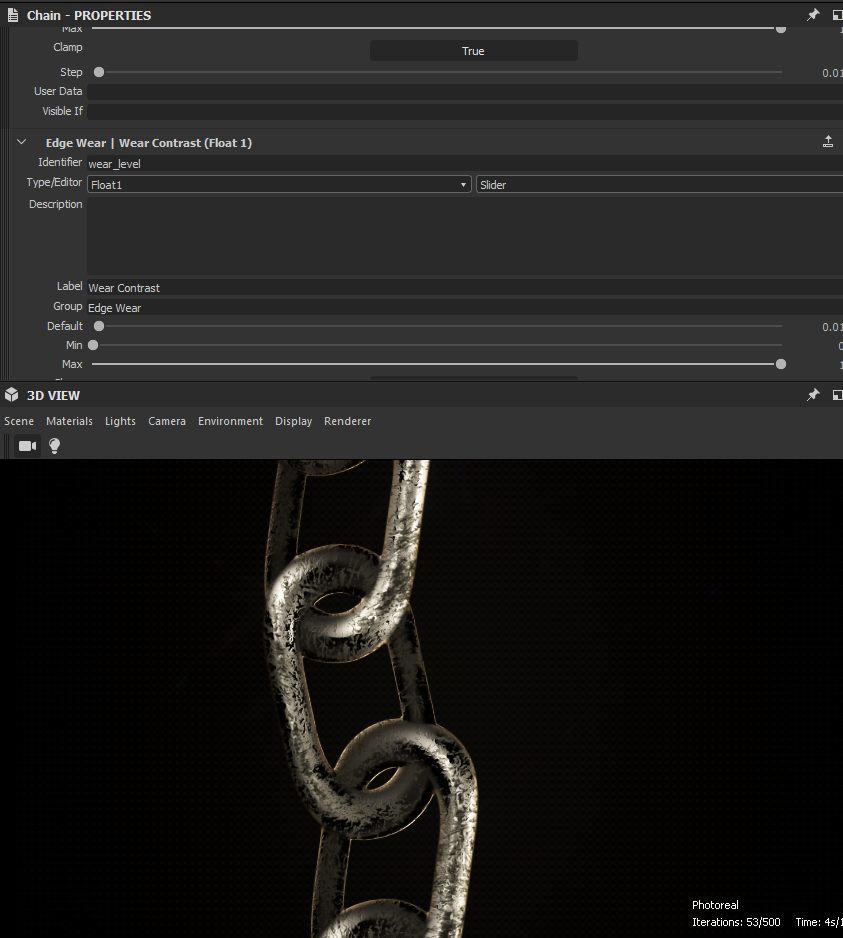Toggle the camera icon in the 3D View toolbar

tap(28, 446)
